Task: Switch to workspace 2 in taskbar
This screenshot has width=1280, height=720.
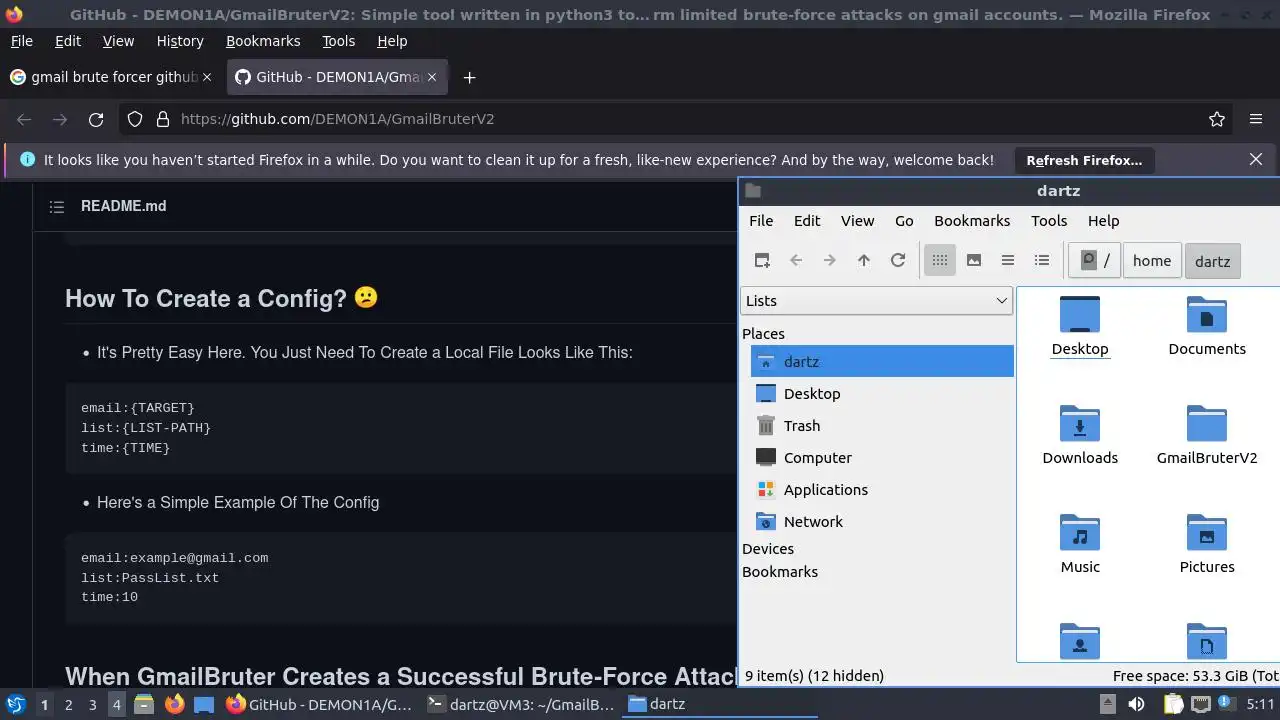Action: pyautogui.click(x=68, y=704)
